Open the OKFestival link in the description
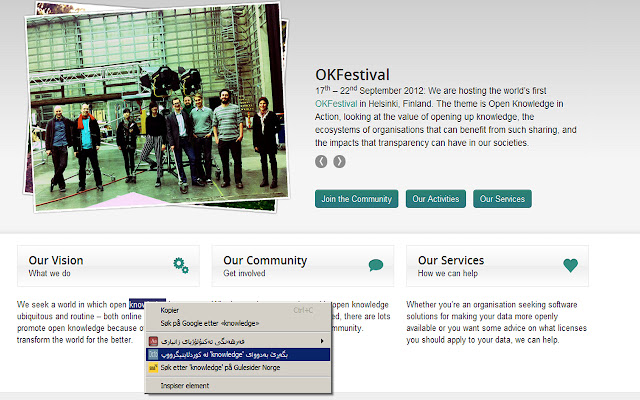 [336, 104]
